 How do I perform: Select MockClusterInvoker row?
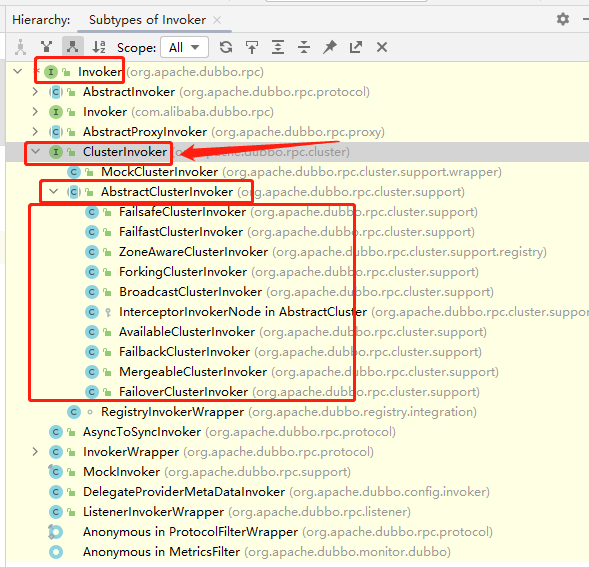[297, 172]
